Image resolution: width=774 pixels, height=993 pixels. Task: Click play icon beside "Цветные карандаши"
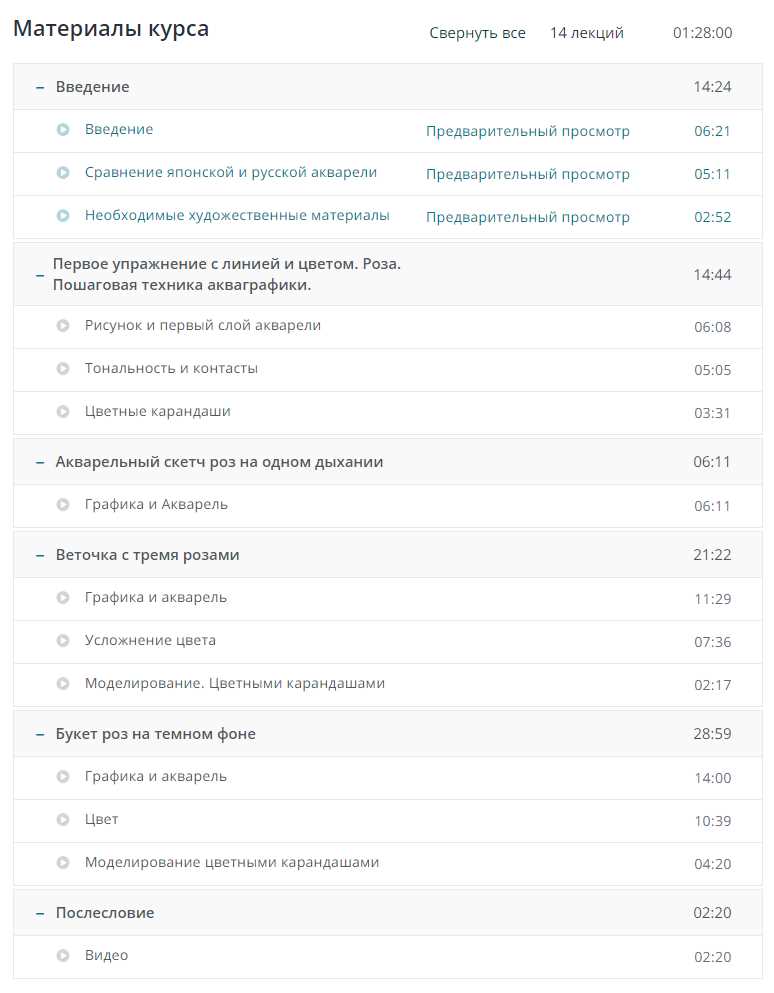point(63,412)
